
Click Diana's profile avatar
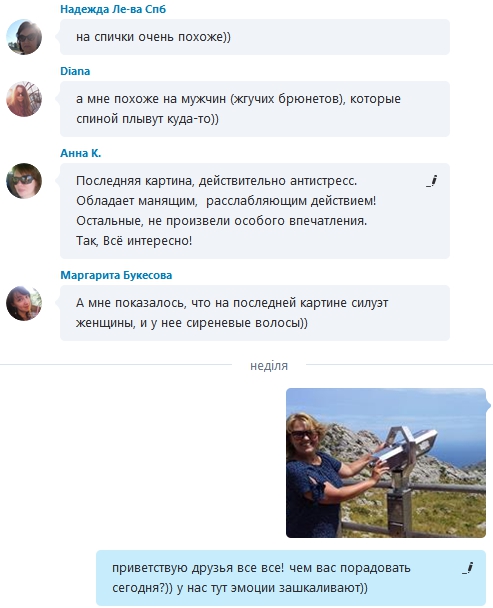pos(24,99)
